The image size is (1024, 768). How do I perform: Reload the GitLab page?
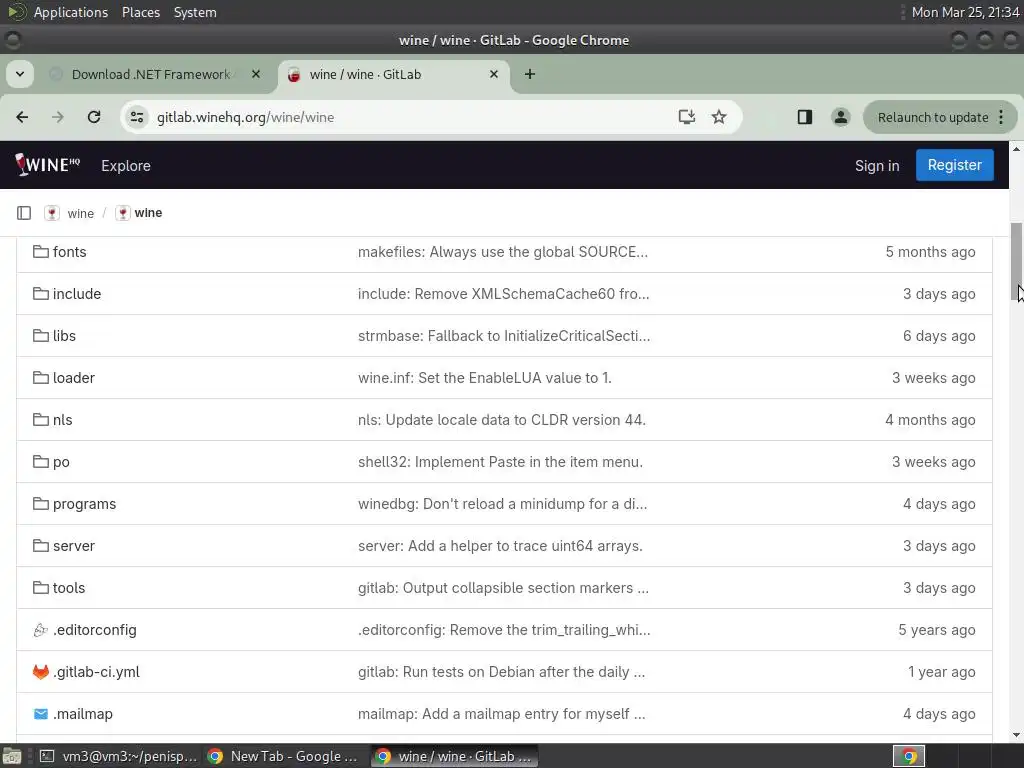[x=94, y=117]
